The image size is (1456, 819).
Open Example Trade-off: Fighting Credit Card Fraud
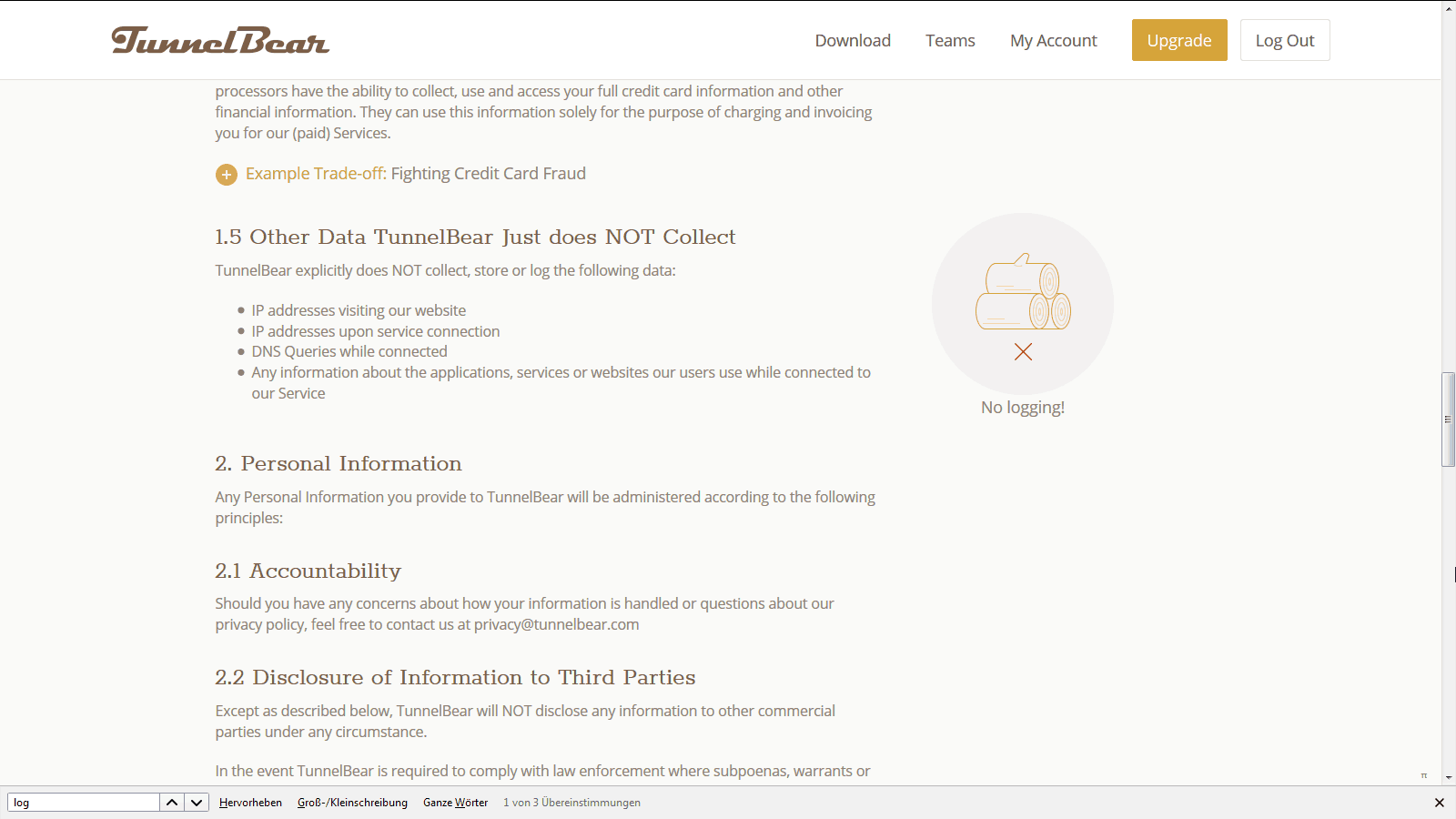(x=416, y=174)
